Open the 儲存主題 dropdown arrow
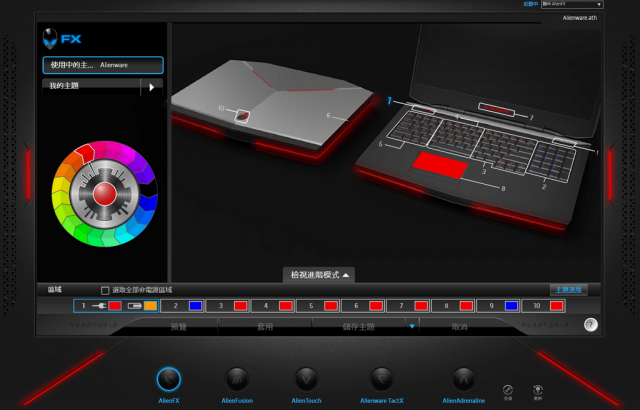The height and width of the screenshot is (410, 640). pos(412,326)
